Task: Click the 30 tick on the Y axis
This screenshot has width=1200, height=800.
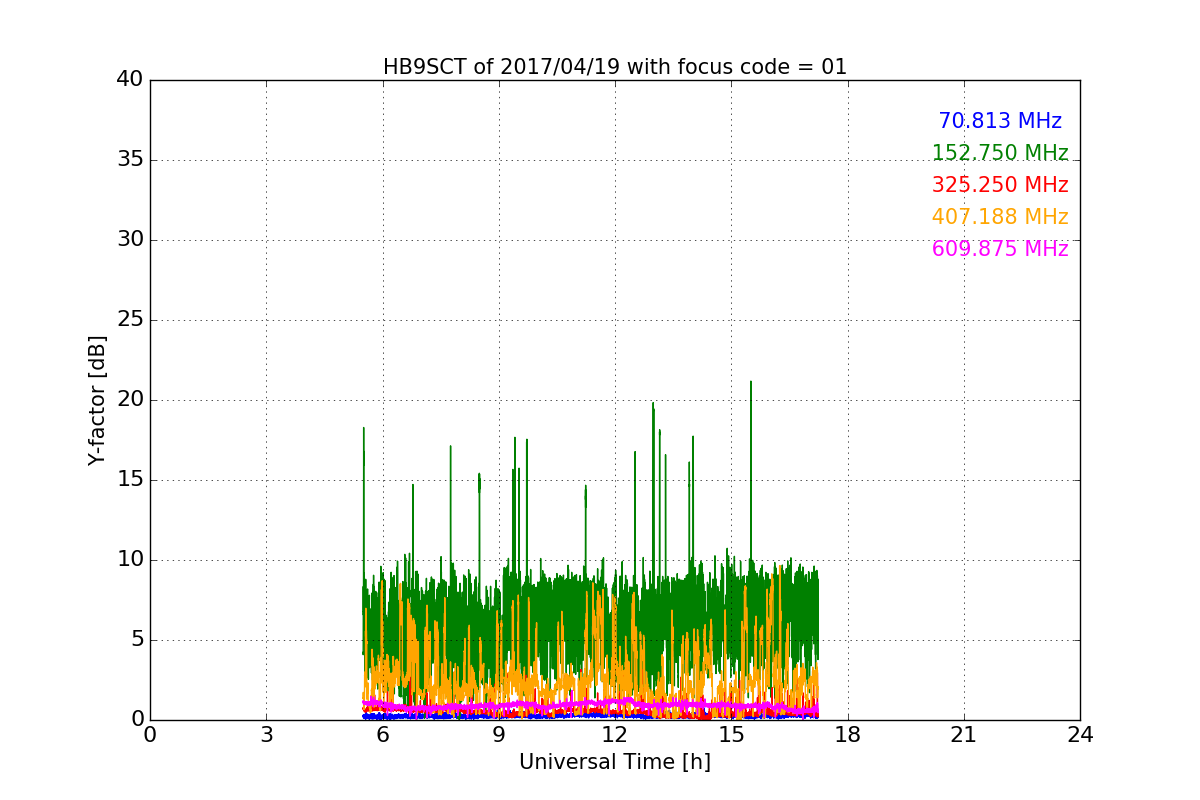Action: (x=130, y=240)
